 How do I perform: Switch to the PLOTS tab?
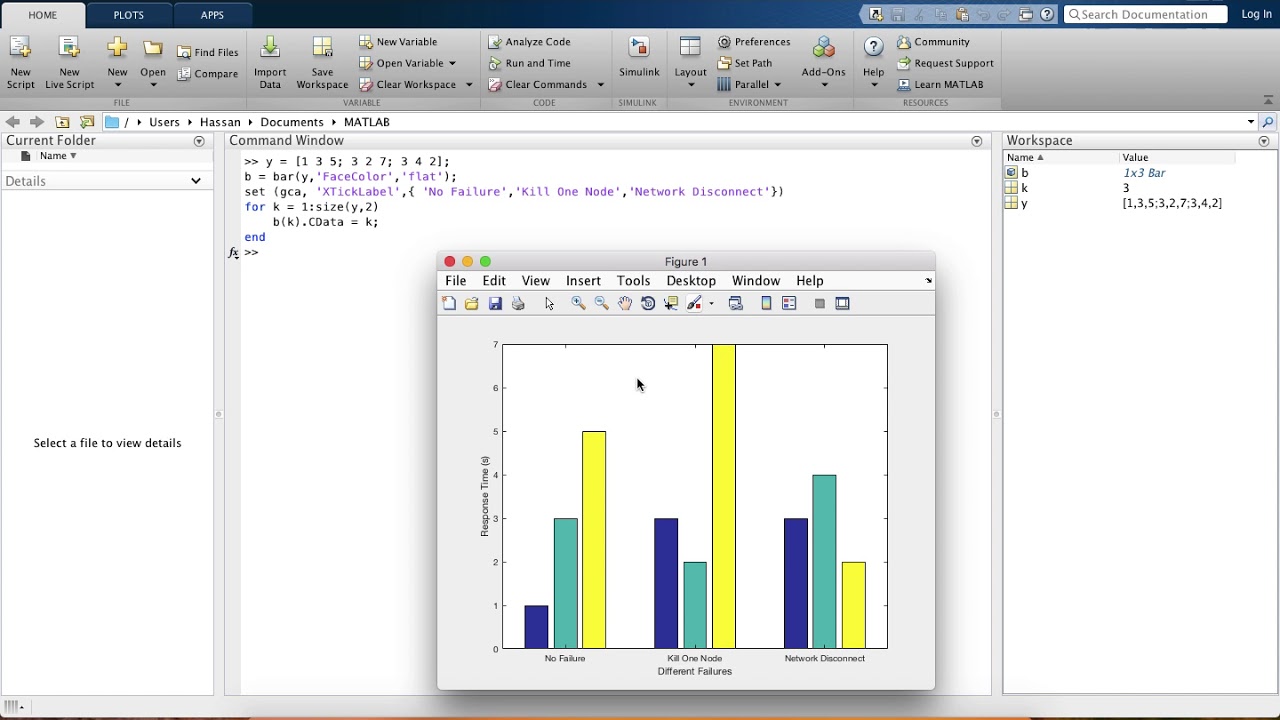point(128,15)
